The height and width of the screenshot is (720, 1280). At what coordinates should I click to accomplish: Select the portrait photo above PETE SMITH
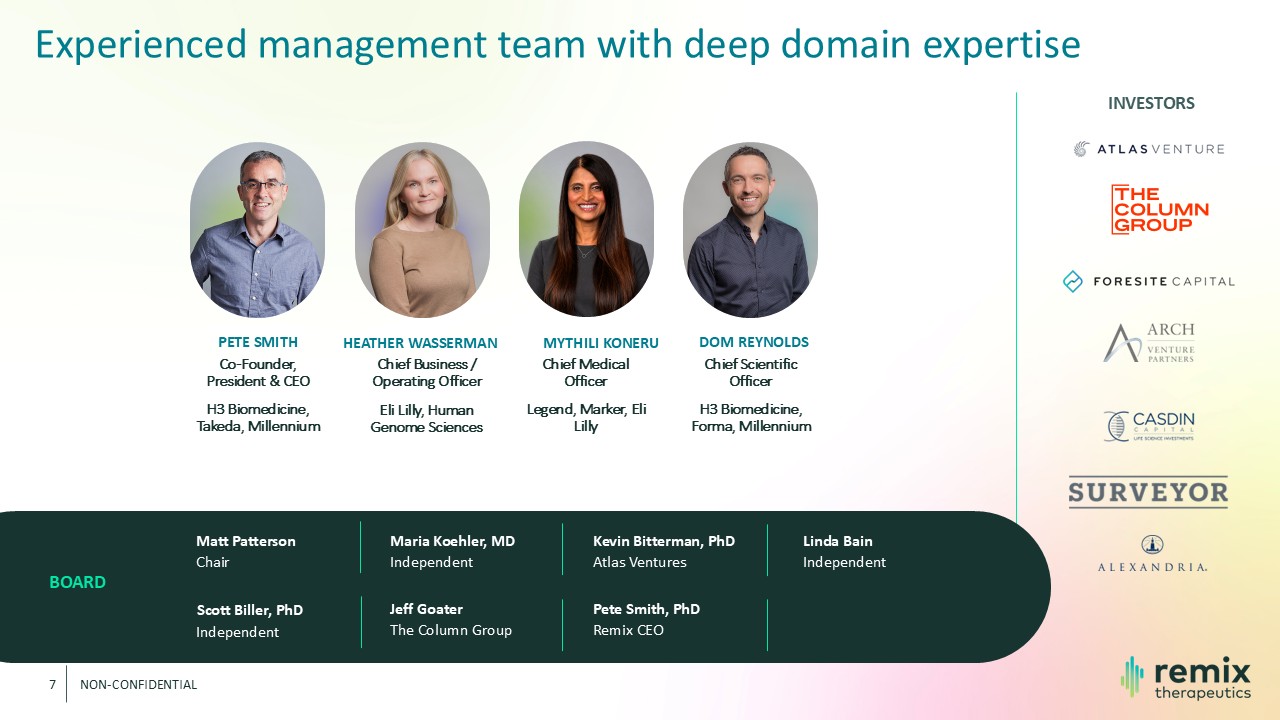(x=257, y=230)
